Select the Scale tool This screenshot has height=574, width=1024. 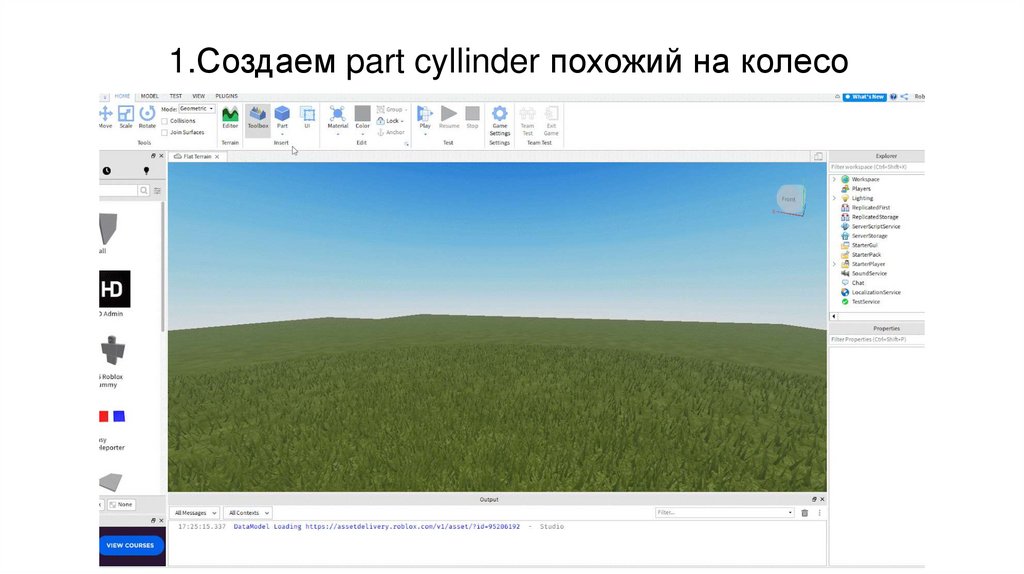pyautogui.click(x=126, y=117)
